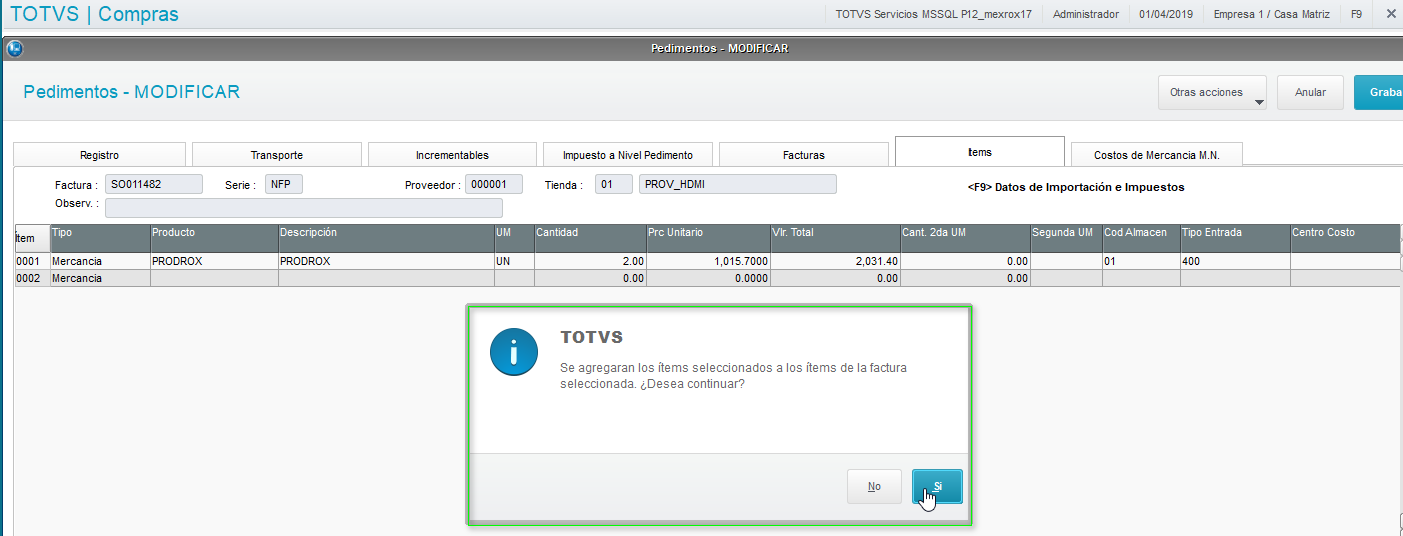Click the Producto cell PRODROX
The height and width of the screenshot is (536, 1403).
coord(214,261)
